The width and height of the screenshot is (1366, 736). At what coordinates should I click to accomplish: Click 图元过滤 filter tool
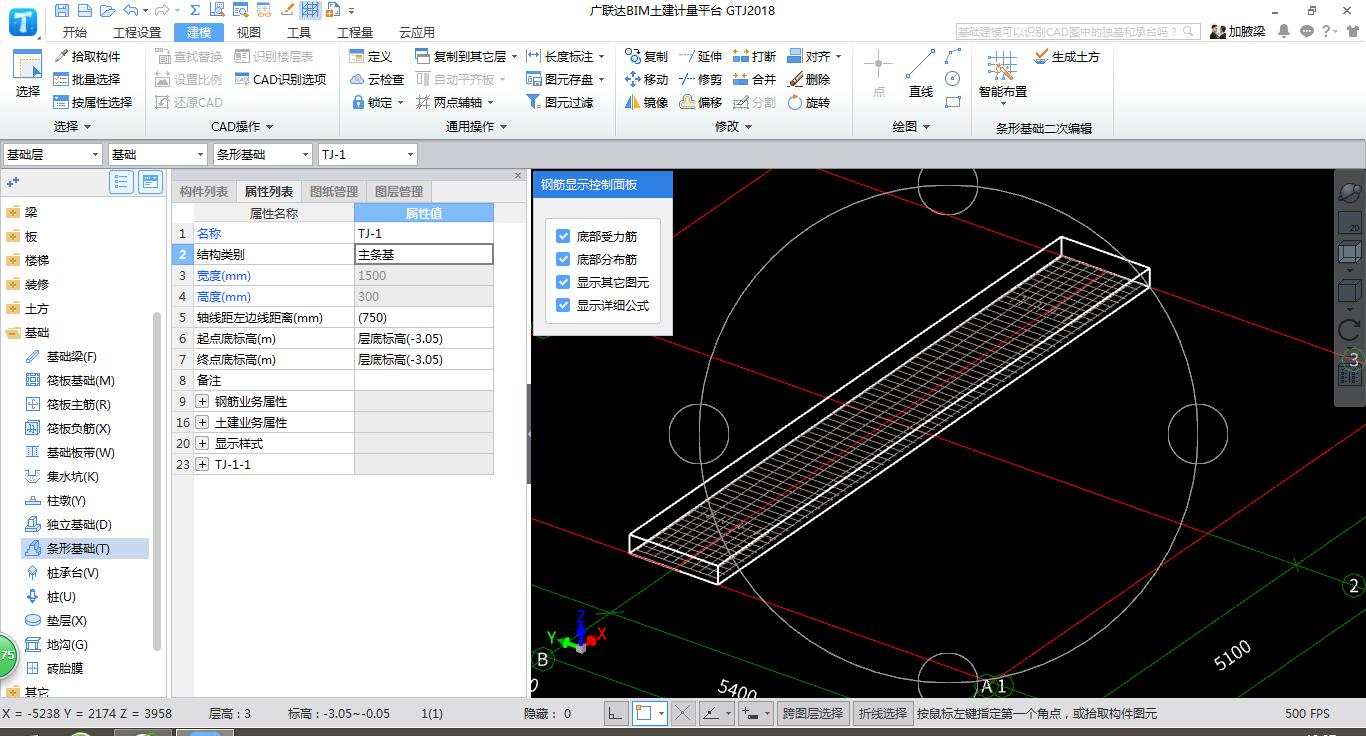click(560, 103)
